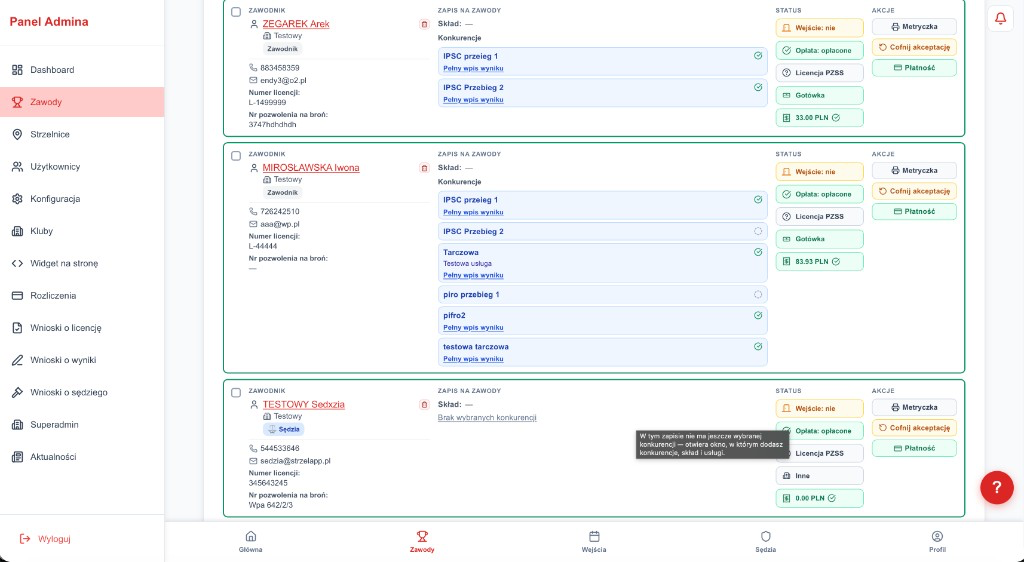
Task: Toggle the status circle on piro przebieg 1
Action: [758, 295]
